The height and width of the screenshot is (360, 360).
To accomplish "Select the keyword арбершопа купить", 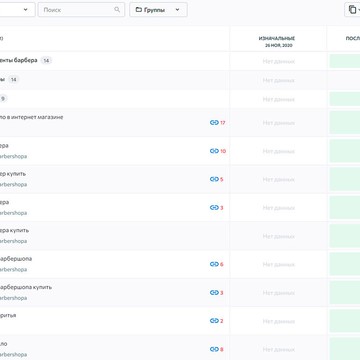I will click(26, 287).
